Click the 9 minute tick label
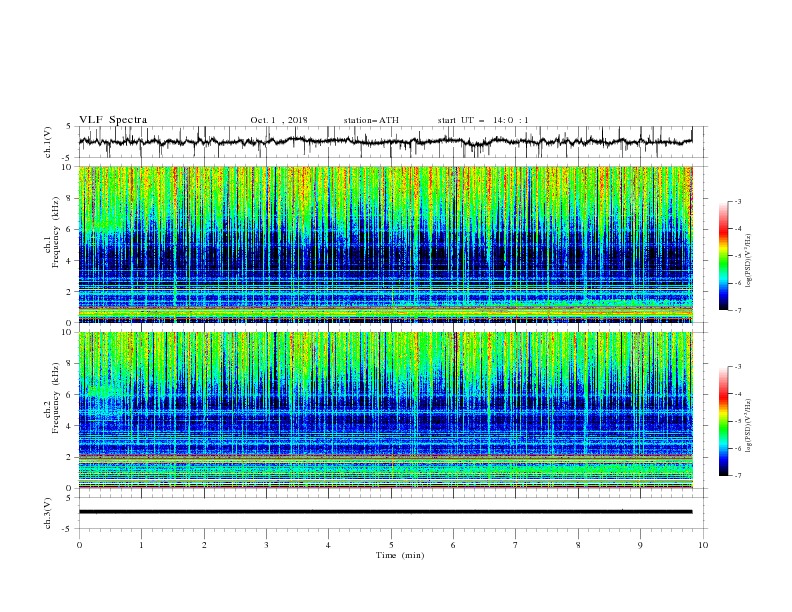This screenshot has width=792, height=612. pyautogui.click(x=640, y=545)
